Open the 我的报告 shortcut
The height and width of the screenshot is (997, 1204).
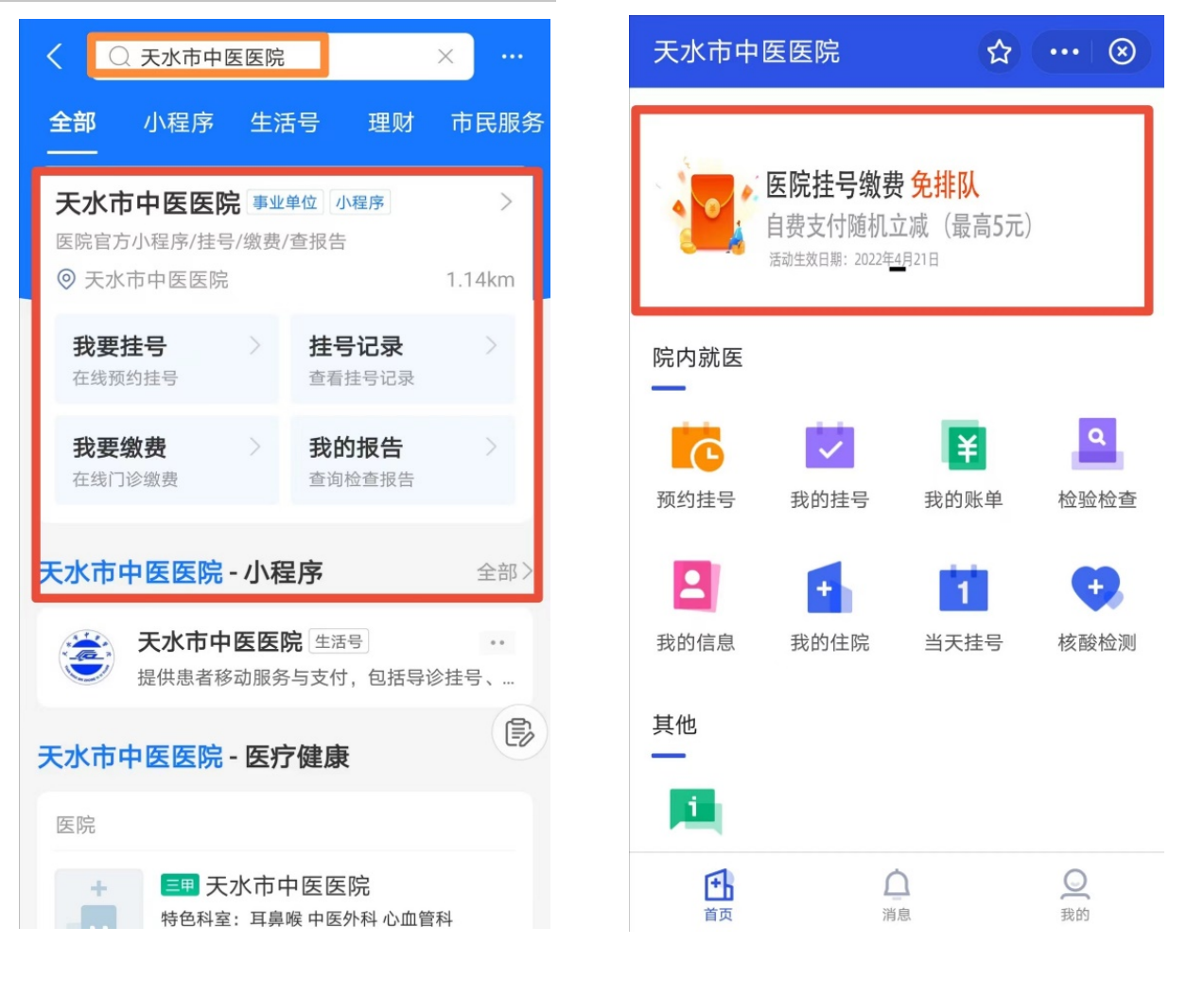[403, 460]
